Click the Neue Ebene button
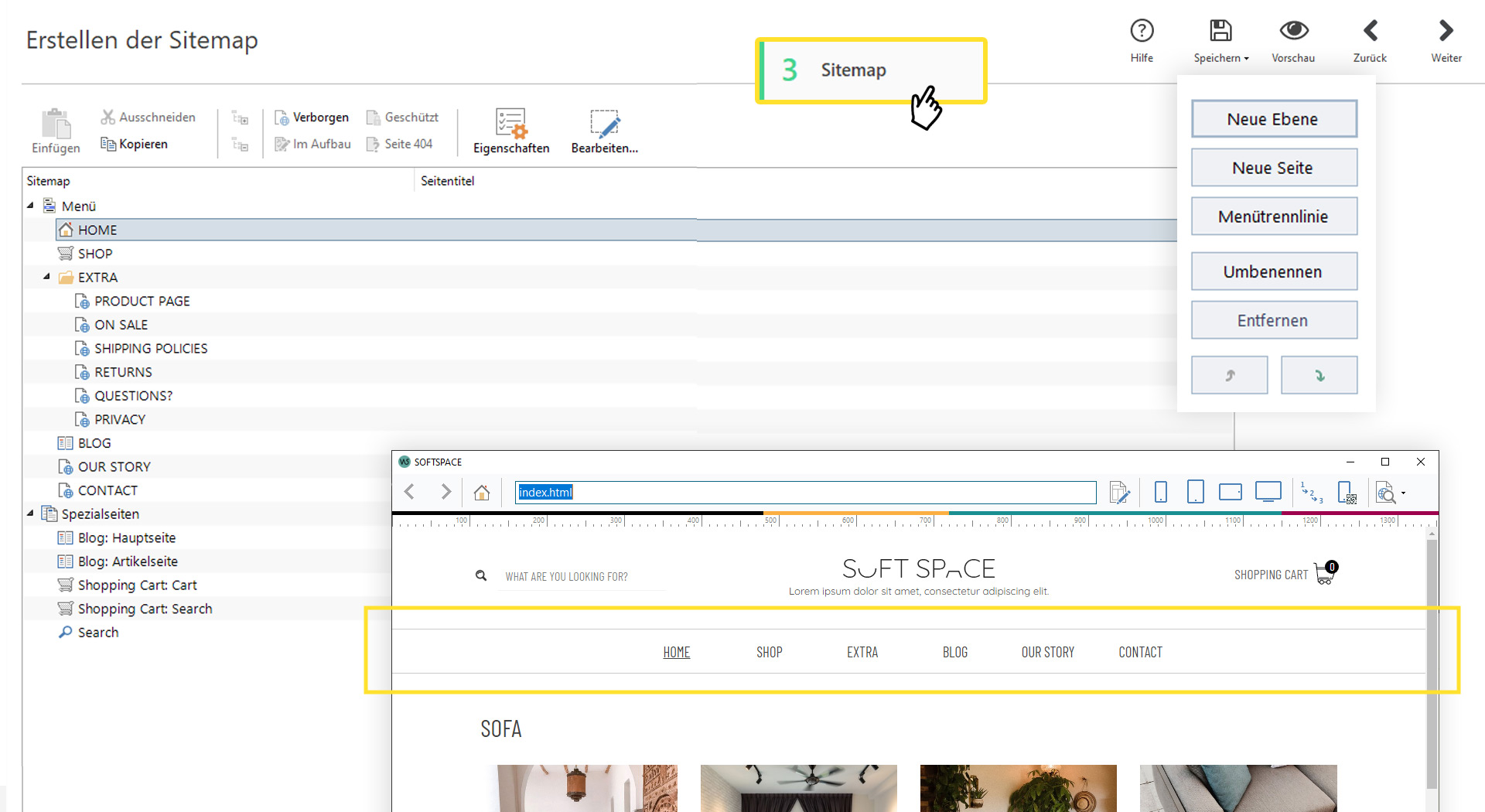 coord(1274,119)
